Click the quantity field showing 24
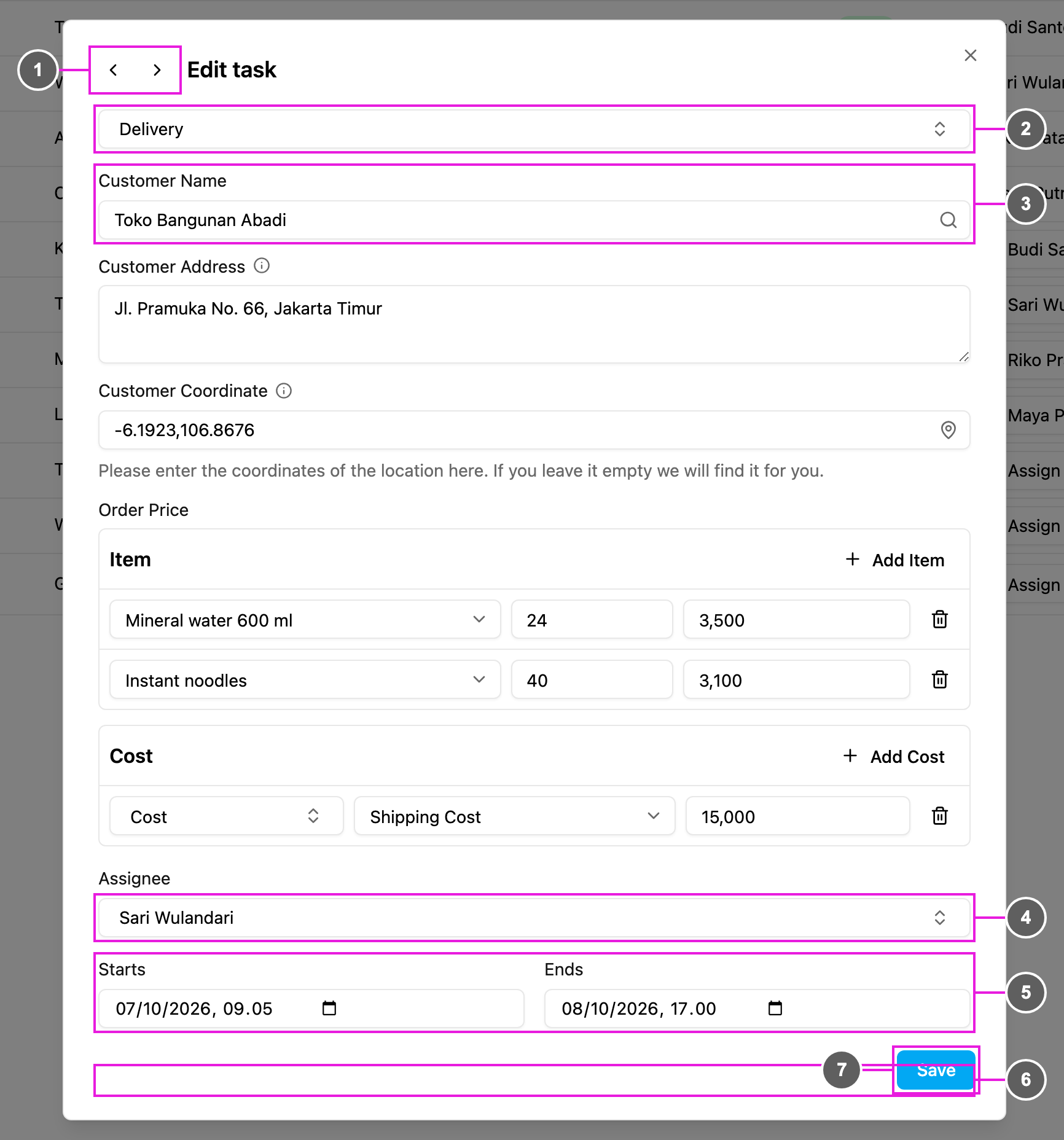 (x=592, y=620)
